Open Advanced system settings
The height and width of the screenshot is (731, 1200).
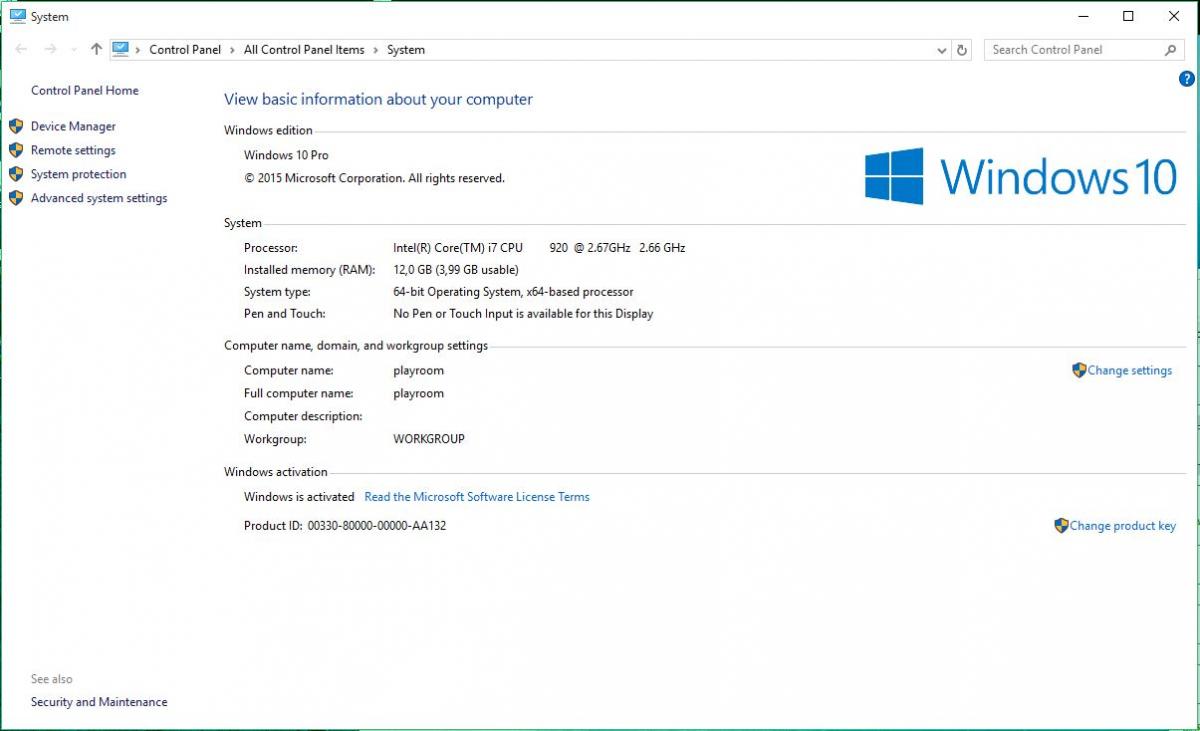(x=99, y=198)
